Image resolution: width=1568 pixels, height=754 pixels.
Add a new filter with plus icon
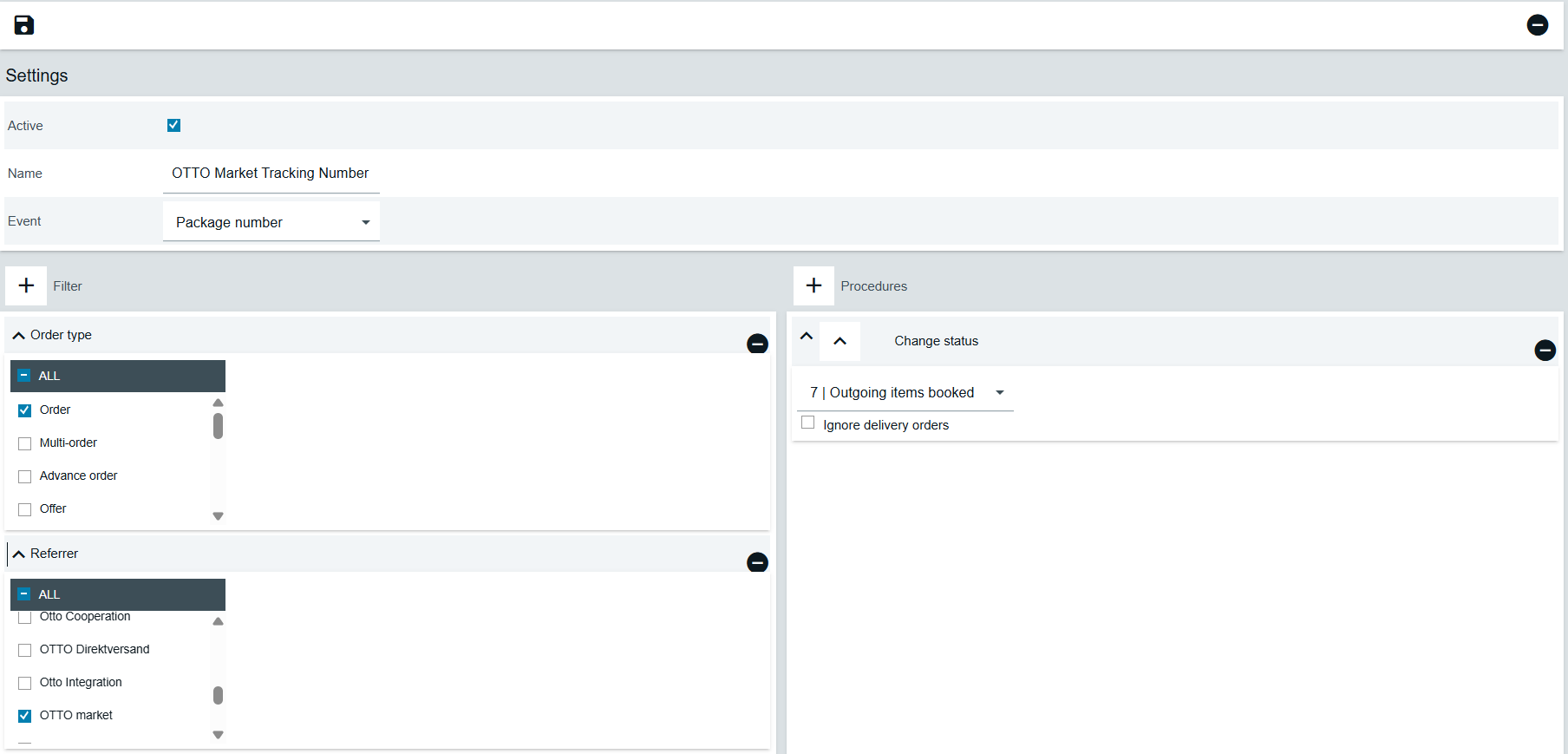click(26, 285)
